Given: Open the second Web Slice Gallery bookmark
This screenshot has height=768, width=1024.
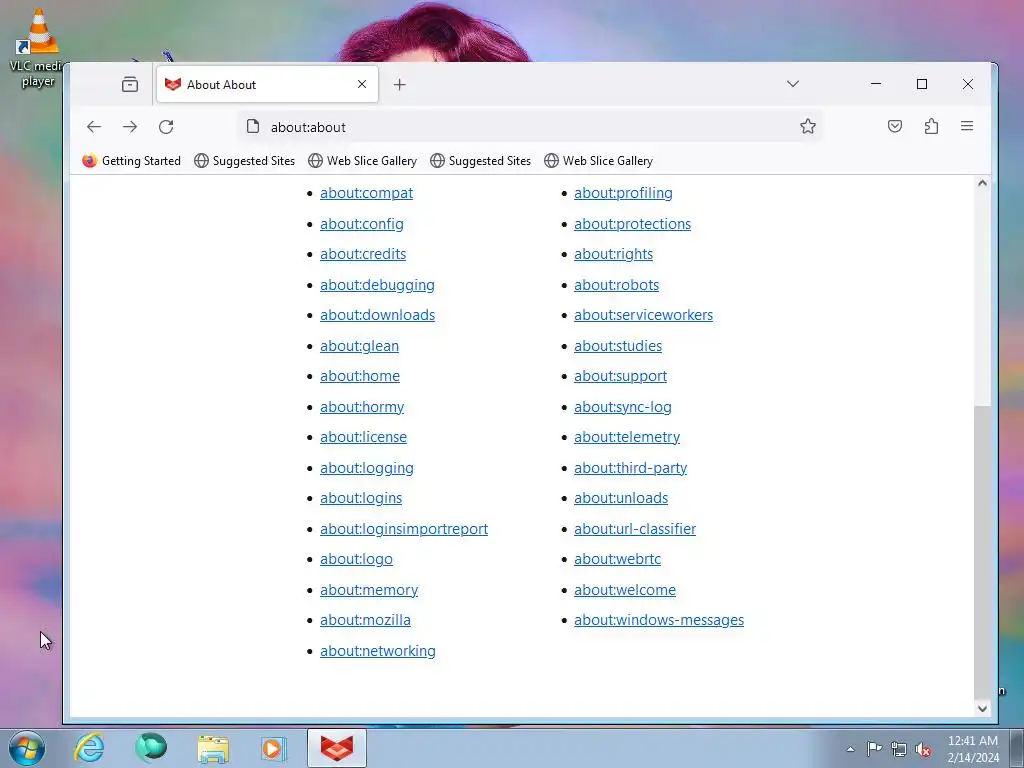Looking at the screenshot, I should point(598,161).
